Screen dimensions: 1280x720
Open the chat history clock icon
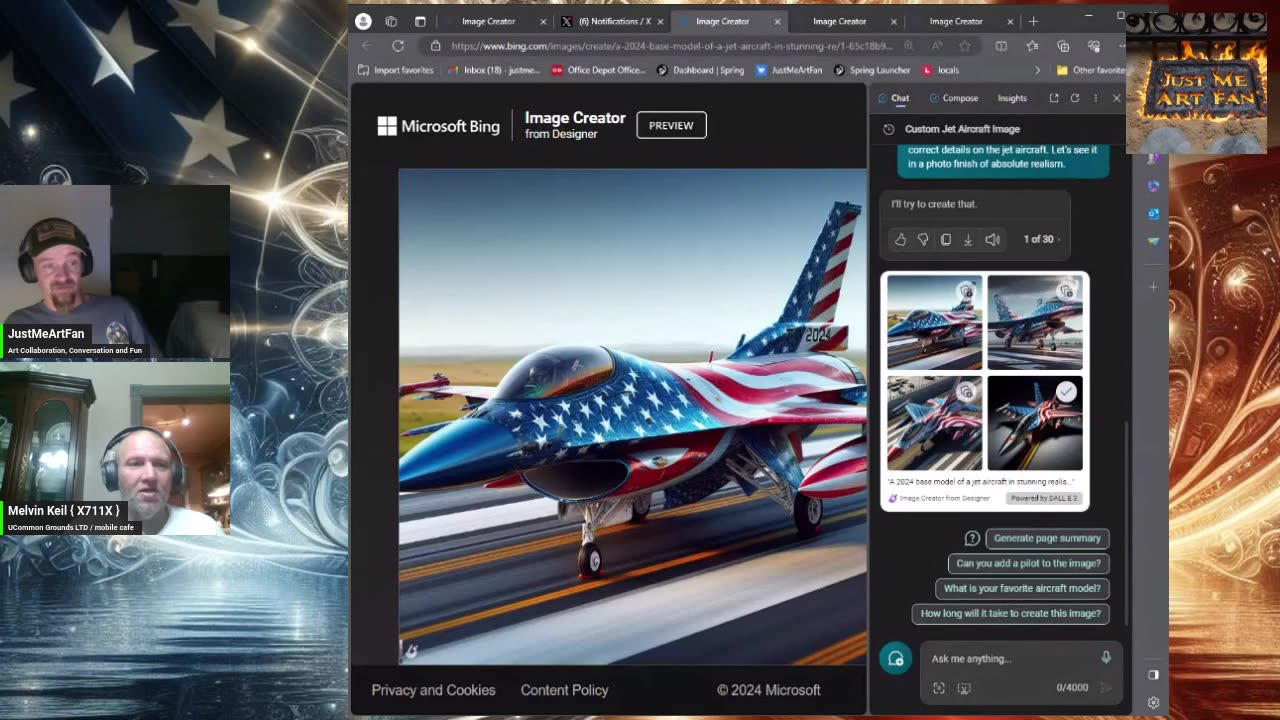(x=888, y=129)
